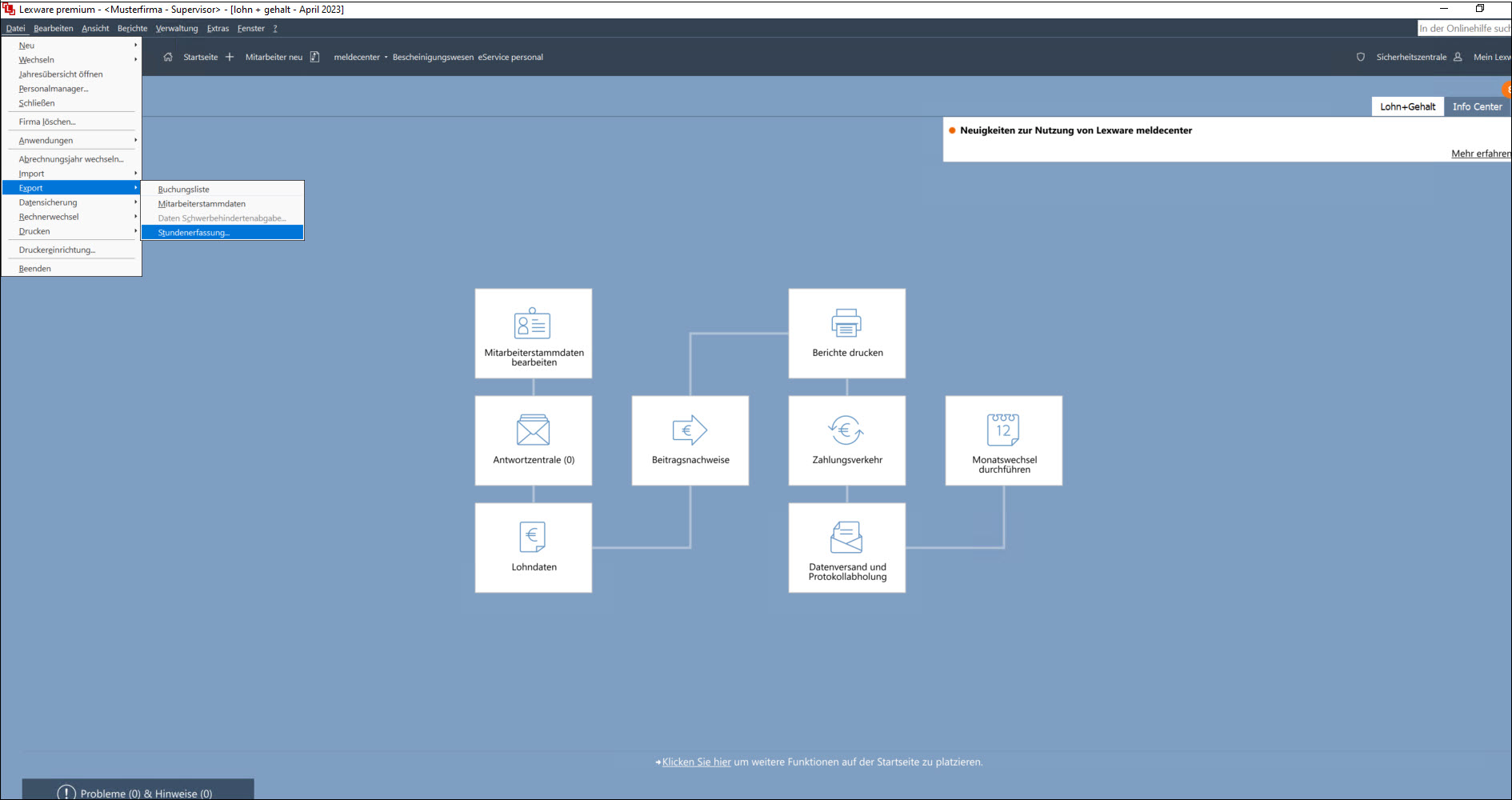Open the Beitragsnachweise arrow tile
Screen dimensions: 1512x800
pyautogui.click(x=690, y=441)
